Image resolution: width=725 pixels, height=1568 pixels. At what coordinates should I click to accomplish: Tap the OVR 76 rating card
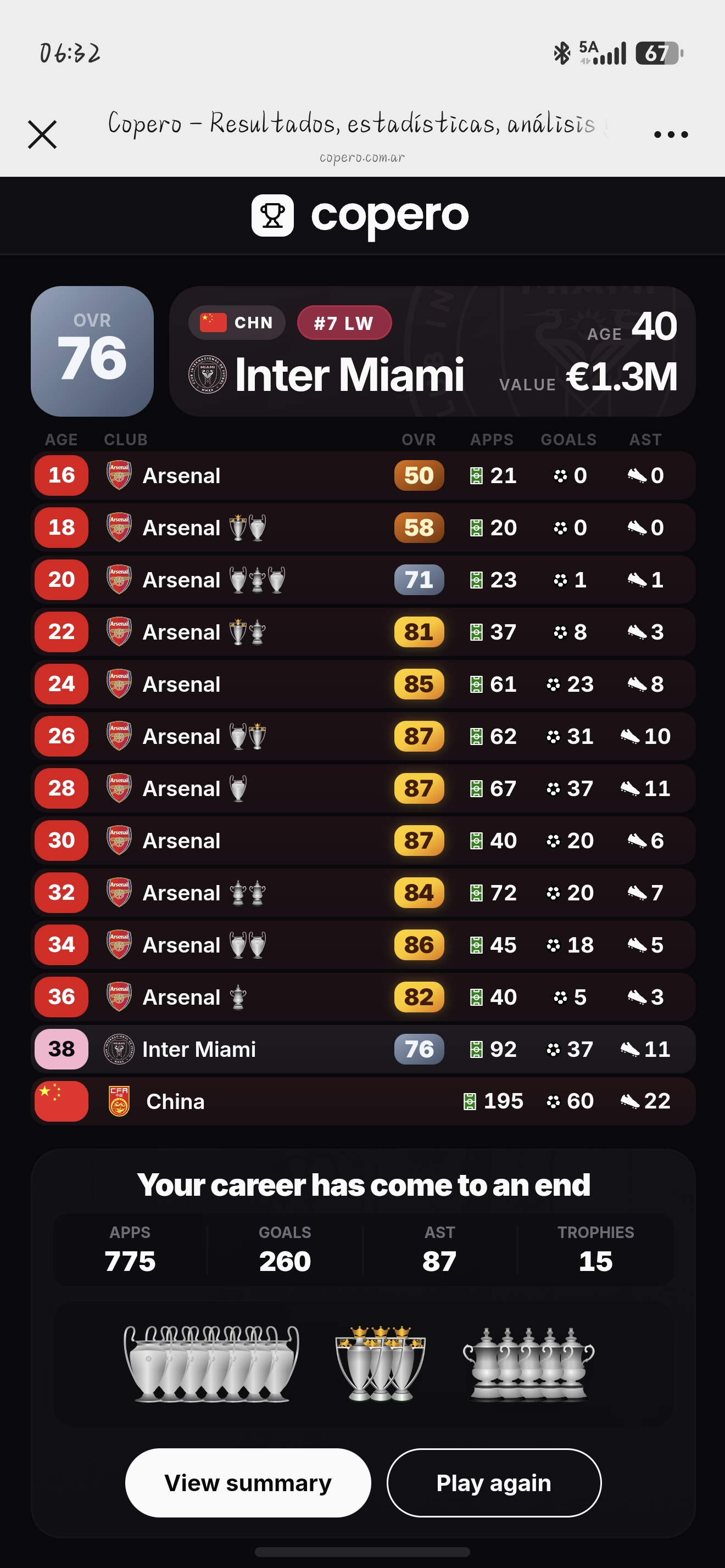click(92, 351)
